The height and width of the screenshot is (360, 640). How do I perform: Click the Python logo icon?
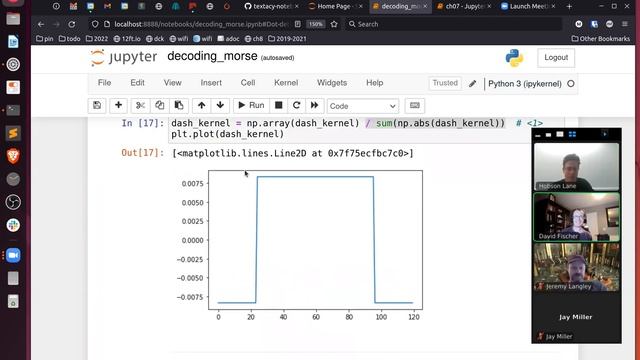pyautogui.click(x=514, y=58)
